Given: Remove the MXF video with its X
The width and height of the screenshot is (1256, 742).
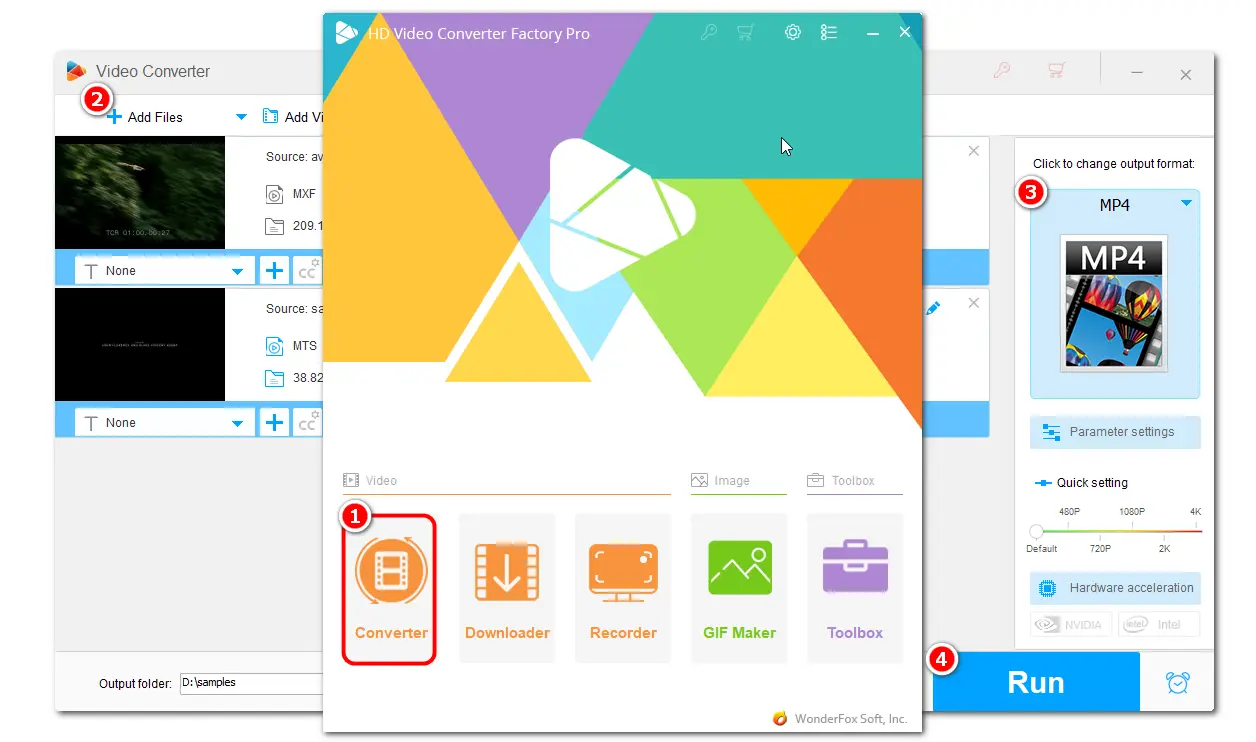Looking at the screenshot, I should click(974, 151).
